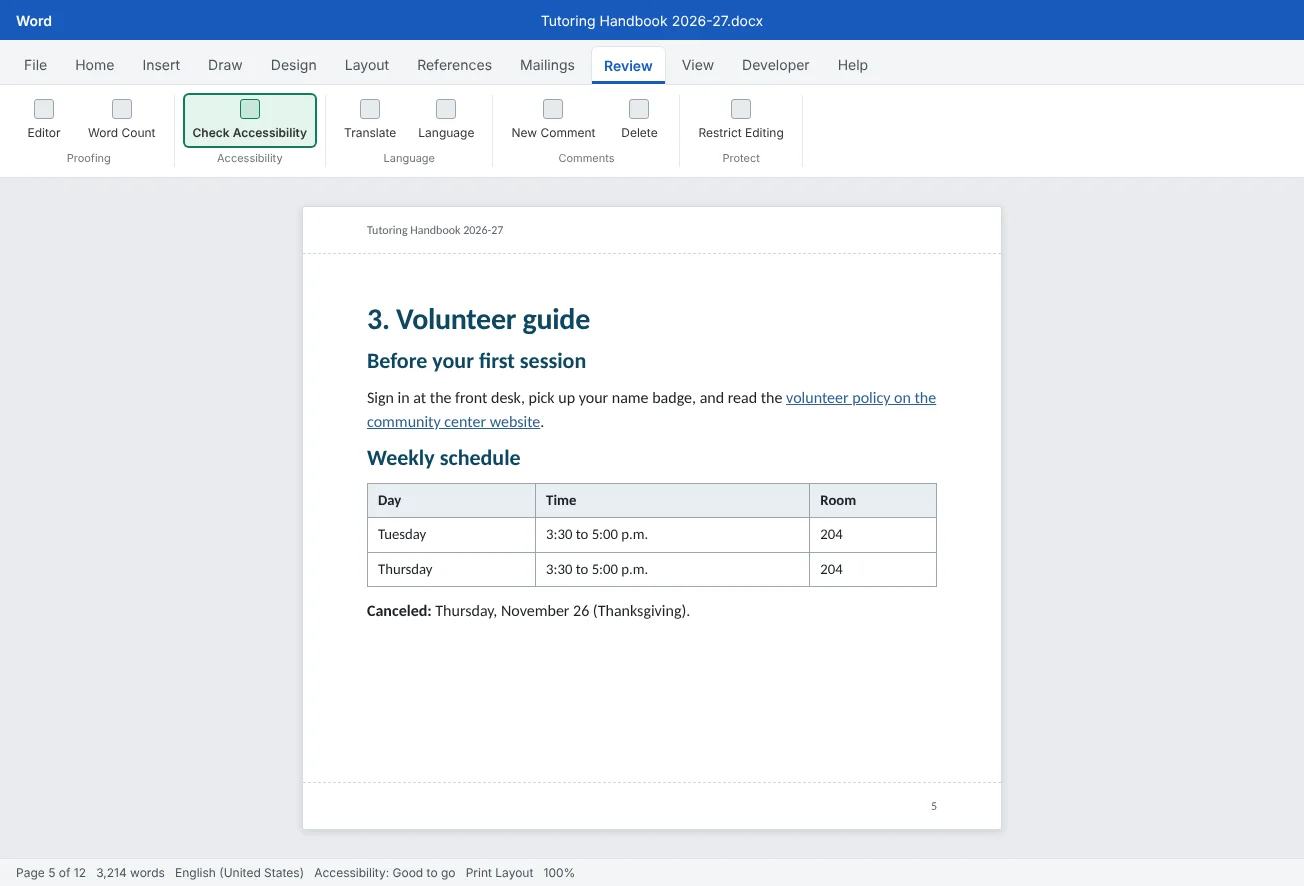Click the 'Weekly schedule' heading
The image size is (1304, 886).
pos(444,458)
